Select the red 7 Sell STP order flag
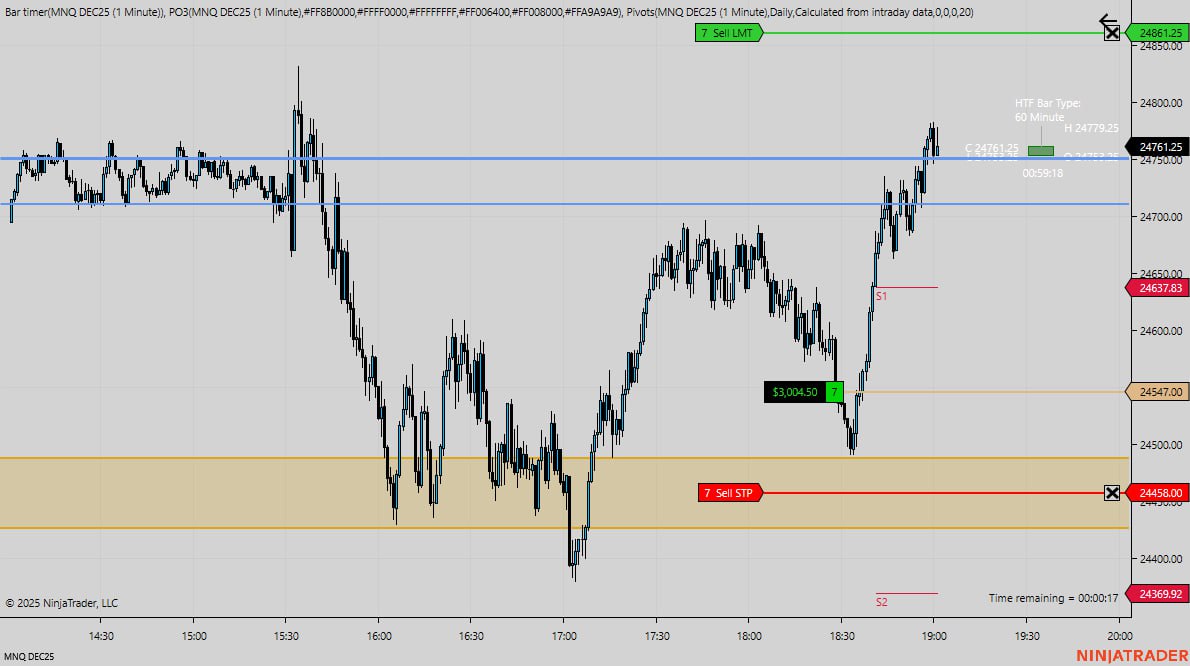Screen dimensions: 1190x666 click(x=730, y=493)
